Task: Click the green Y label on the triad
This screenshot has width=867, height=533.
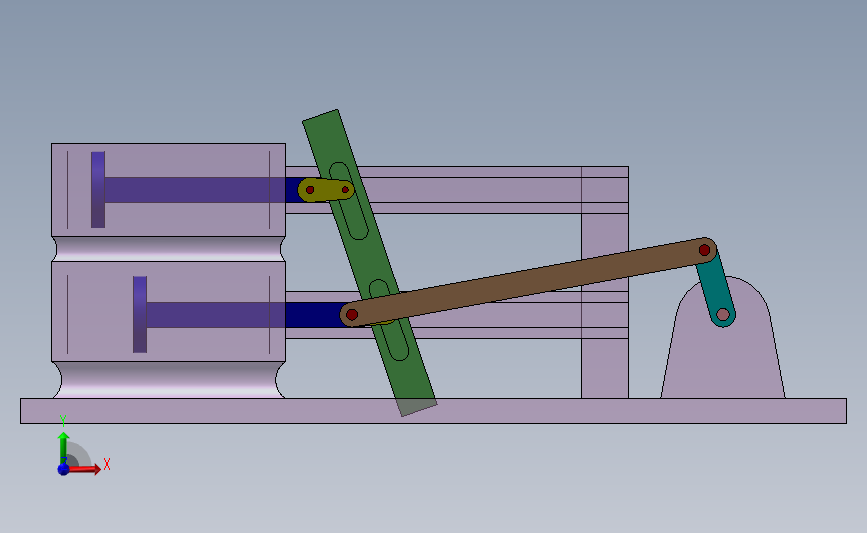Action: pyautogui.click(x=63, y=421)
